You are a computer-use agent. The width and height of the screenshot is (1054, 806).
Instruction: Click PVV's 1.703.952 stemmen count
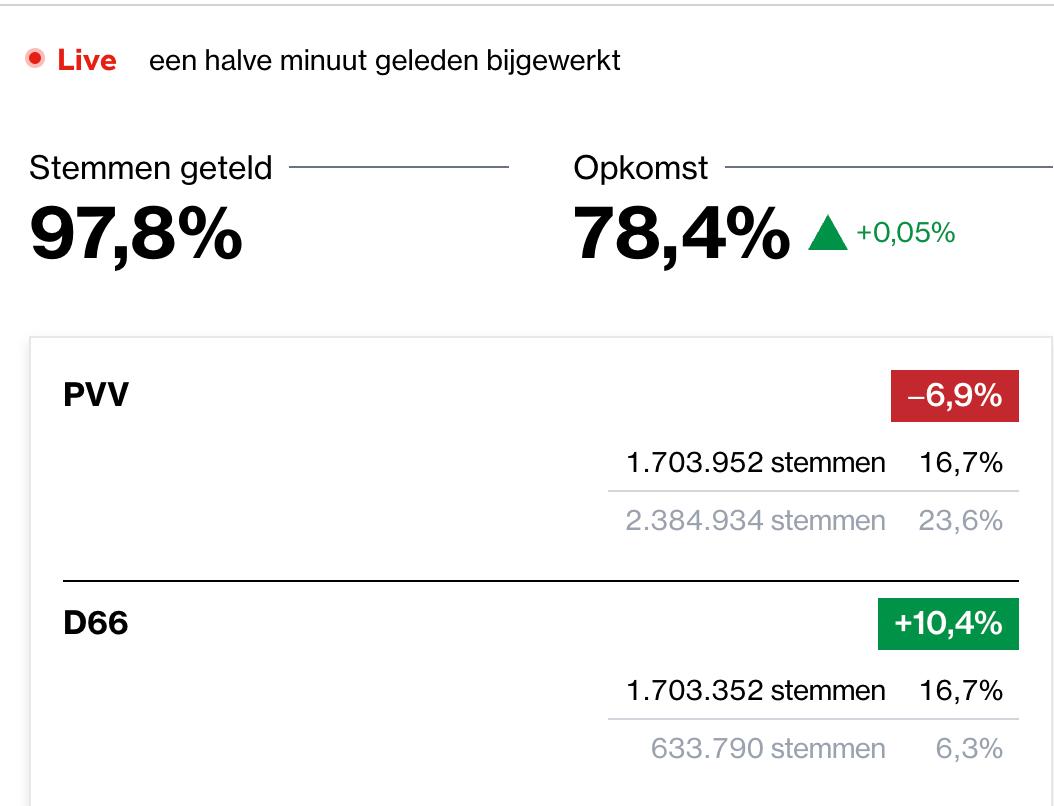(755, 462)
